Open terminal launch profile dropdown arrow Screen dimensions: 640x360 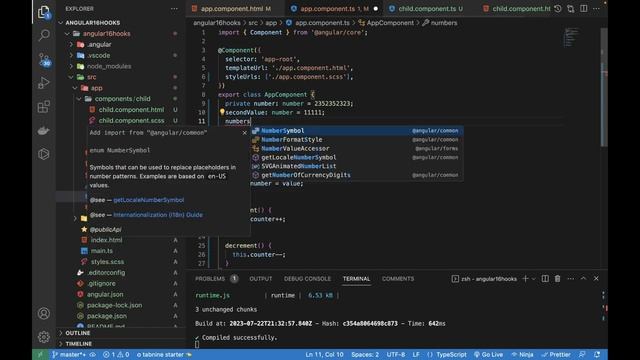[533, 279]
